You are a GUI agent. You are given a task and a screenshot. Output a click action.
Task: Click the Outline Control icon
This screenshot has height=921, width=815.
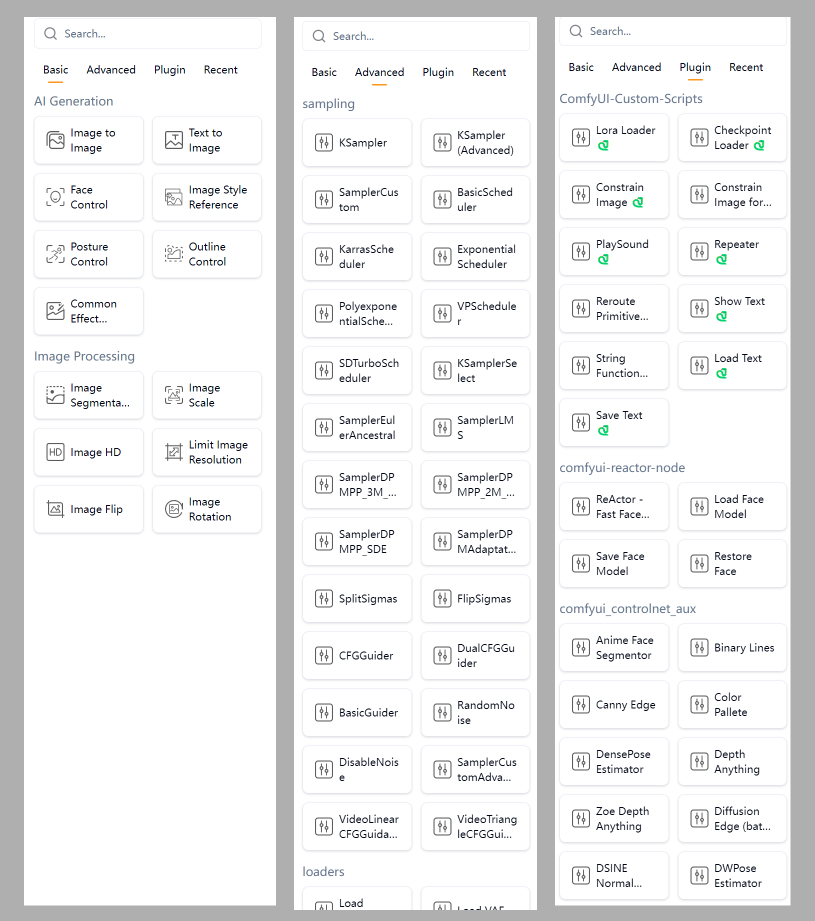[174, 254]
